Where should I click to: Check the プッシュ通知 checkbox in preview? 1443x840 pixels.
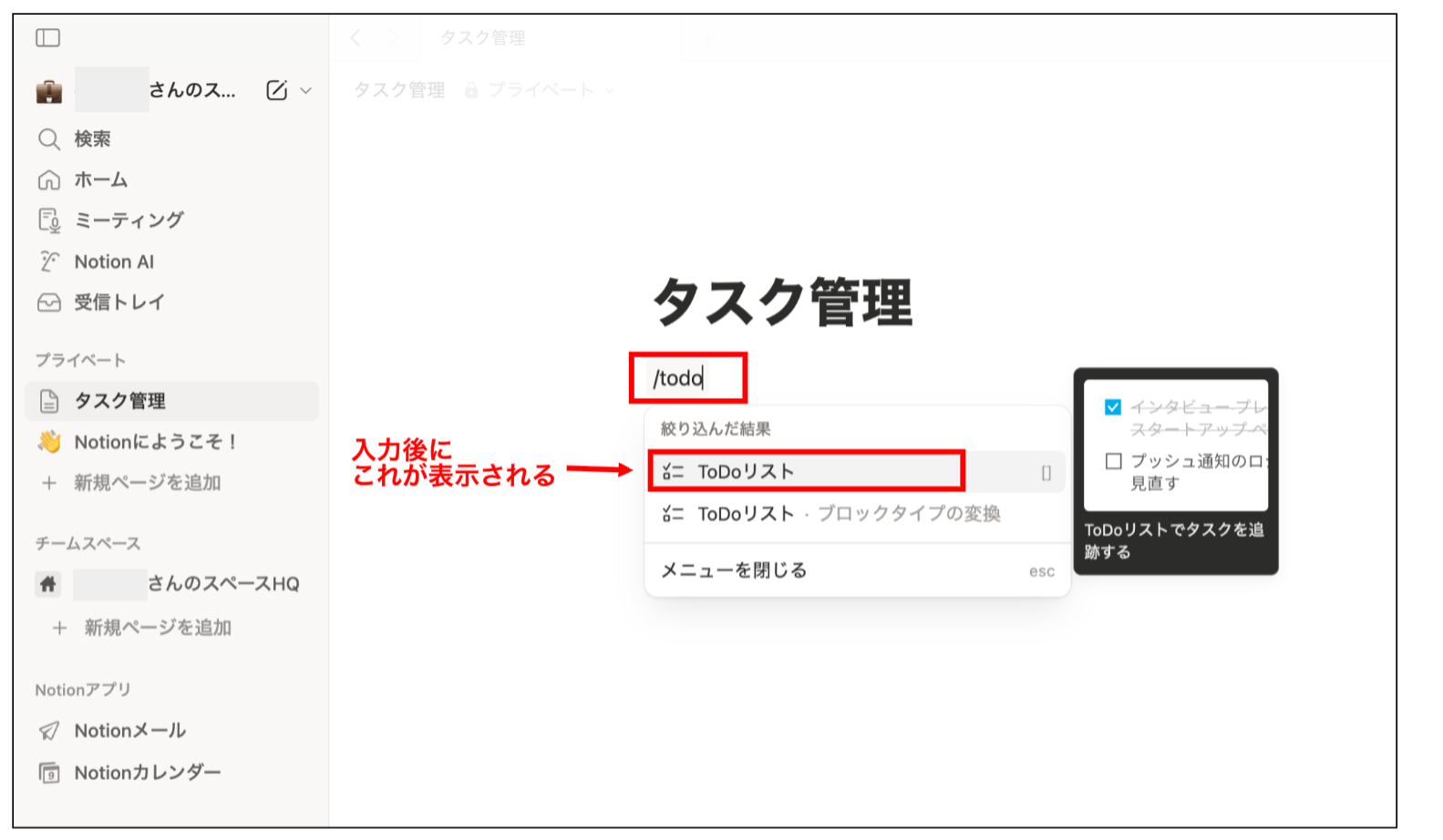click(x=1113, y=461)
